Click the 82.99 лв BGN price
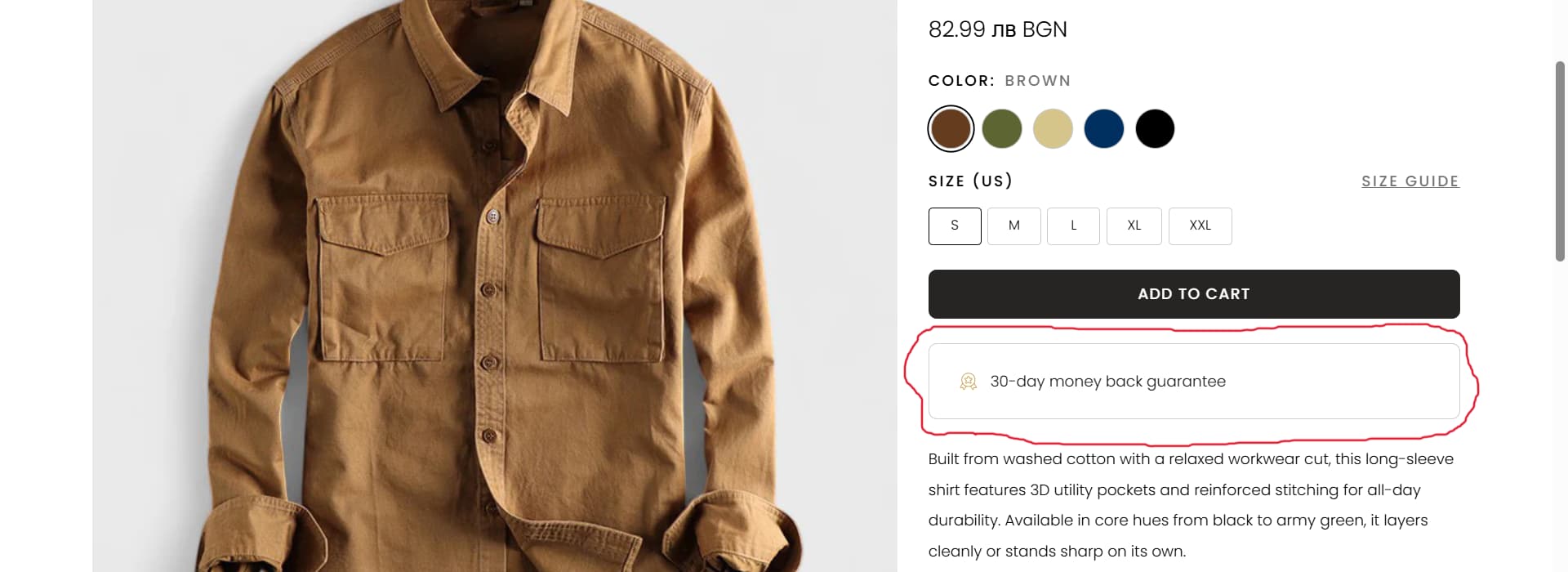The width and height of the screenshot is (1568, 572). (997, 29)
